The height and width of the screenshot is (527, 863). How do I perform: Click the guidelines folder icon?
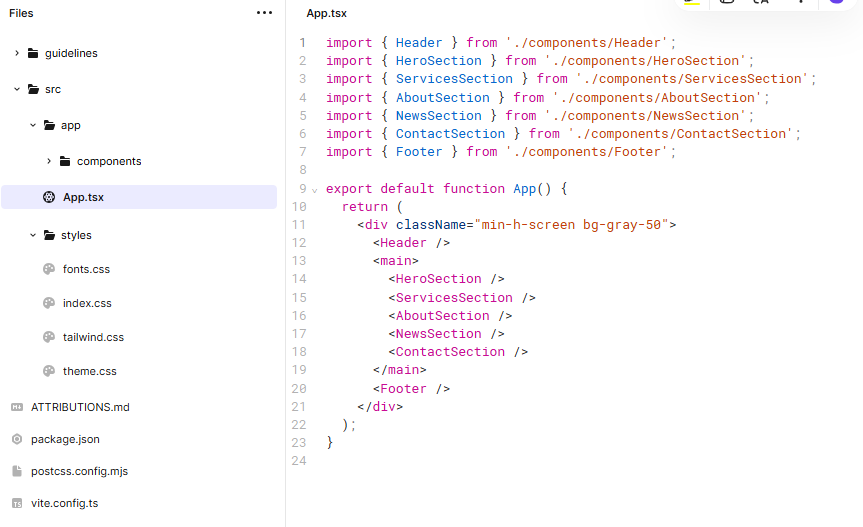point(33,53)
